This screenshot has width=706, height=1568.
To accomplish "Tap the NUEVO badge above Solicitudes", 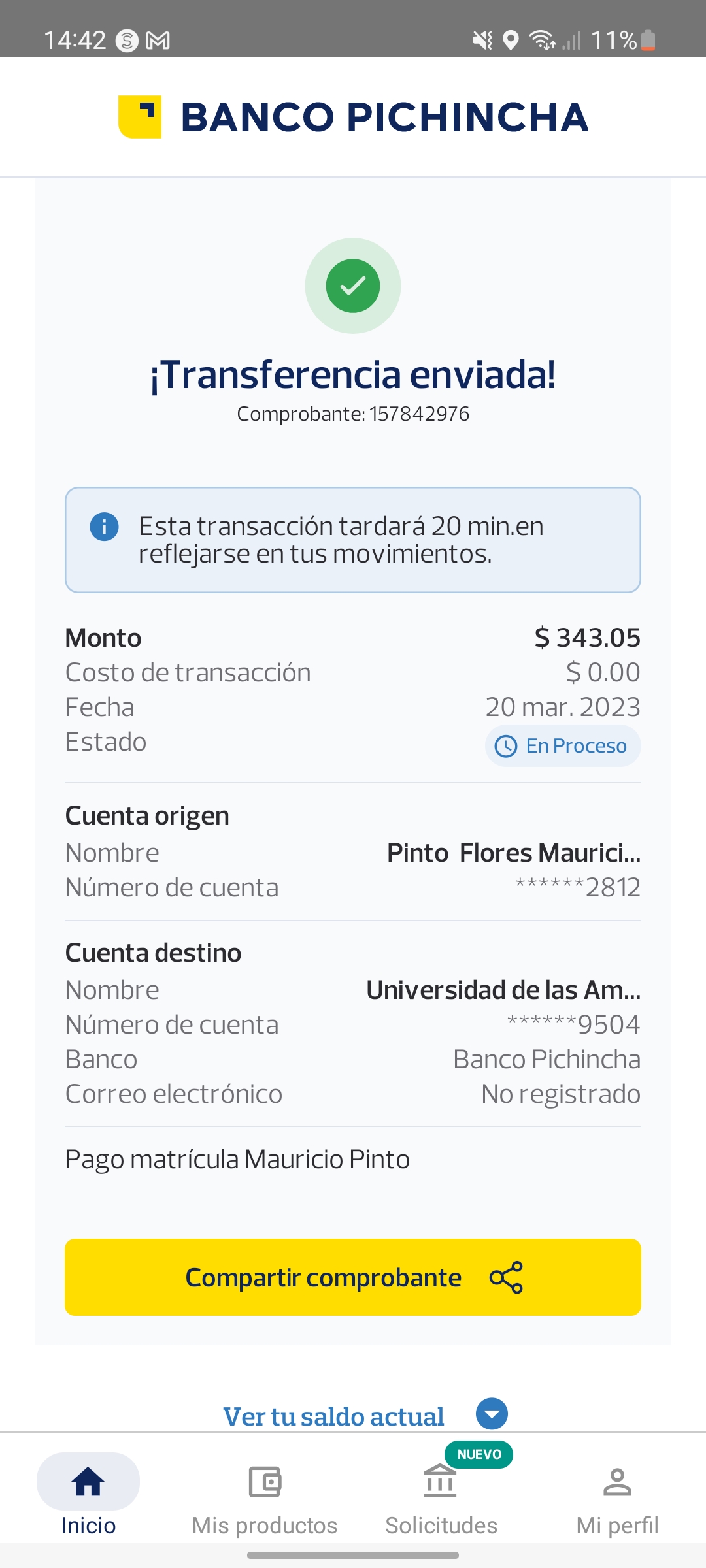I will point(479,1454).
